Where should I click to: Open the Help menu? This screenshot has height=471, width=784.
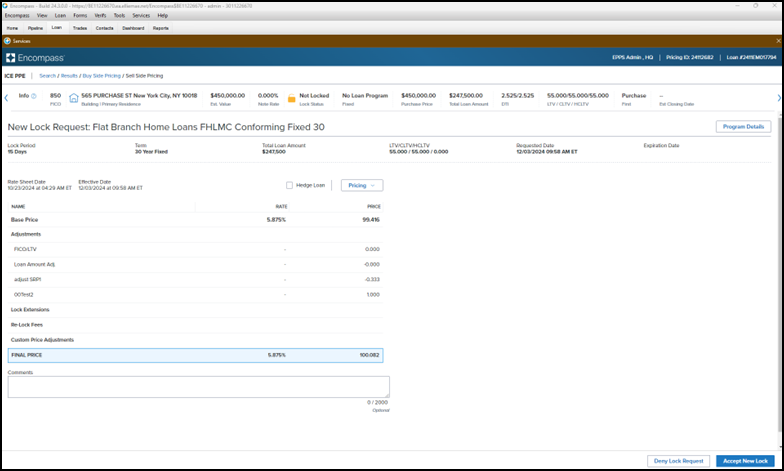click(163, 16)
